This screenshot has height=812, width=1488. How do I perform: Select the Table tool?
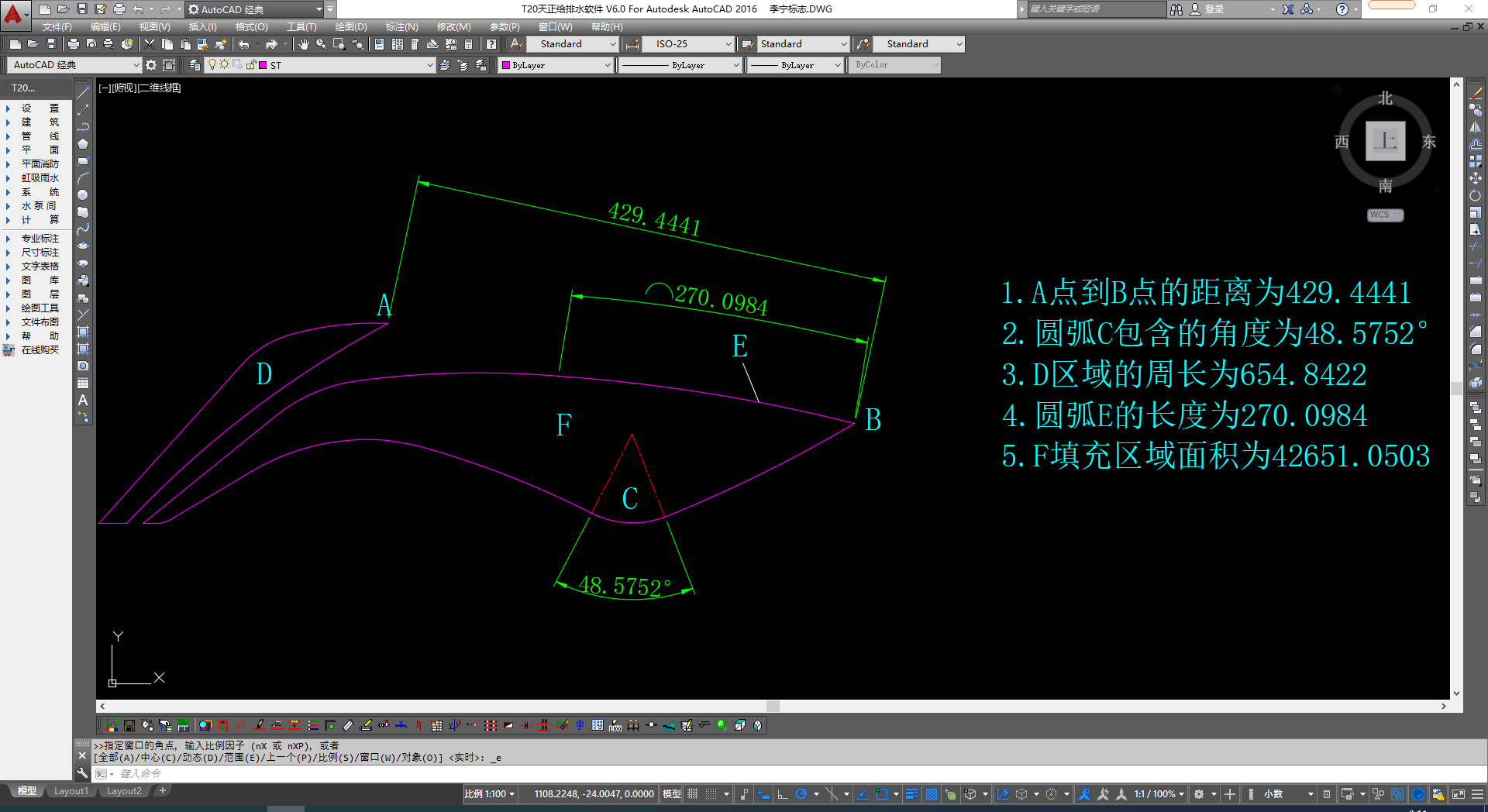[x=83, y=383]
